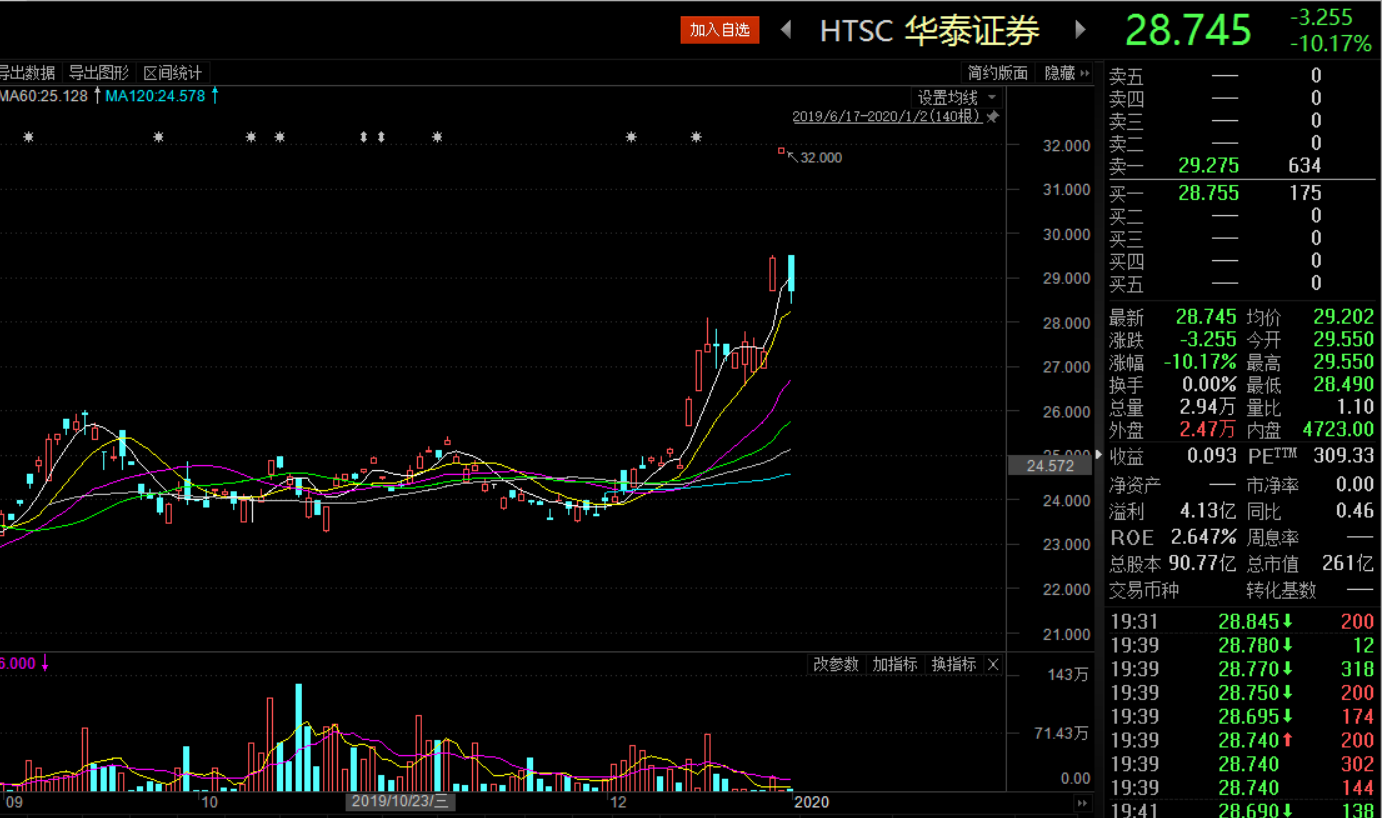Image resolution: width=1382 pixels, height=818 pixels.
Task: Open 区间统计 range statistics
Action: pos(172,73)
